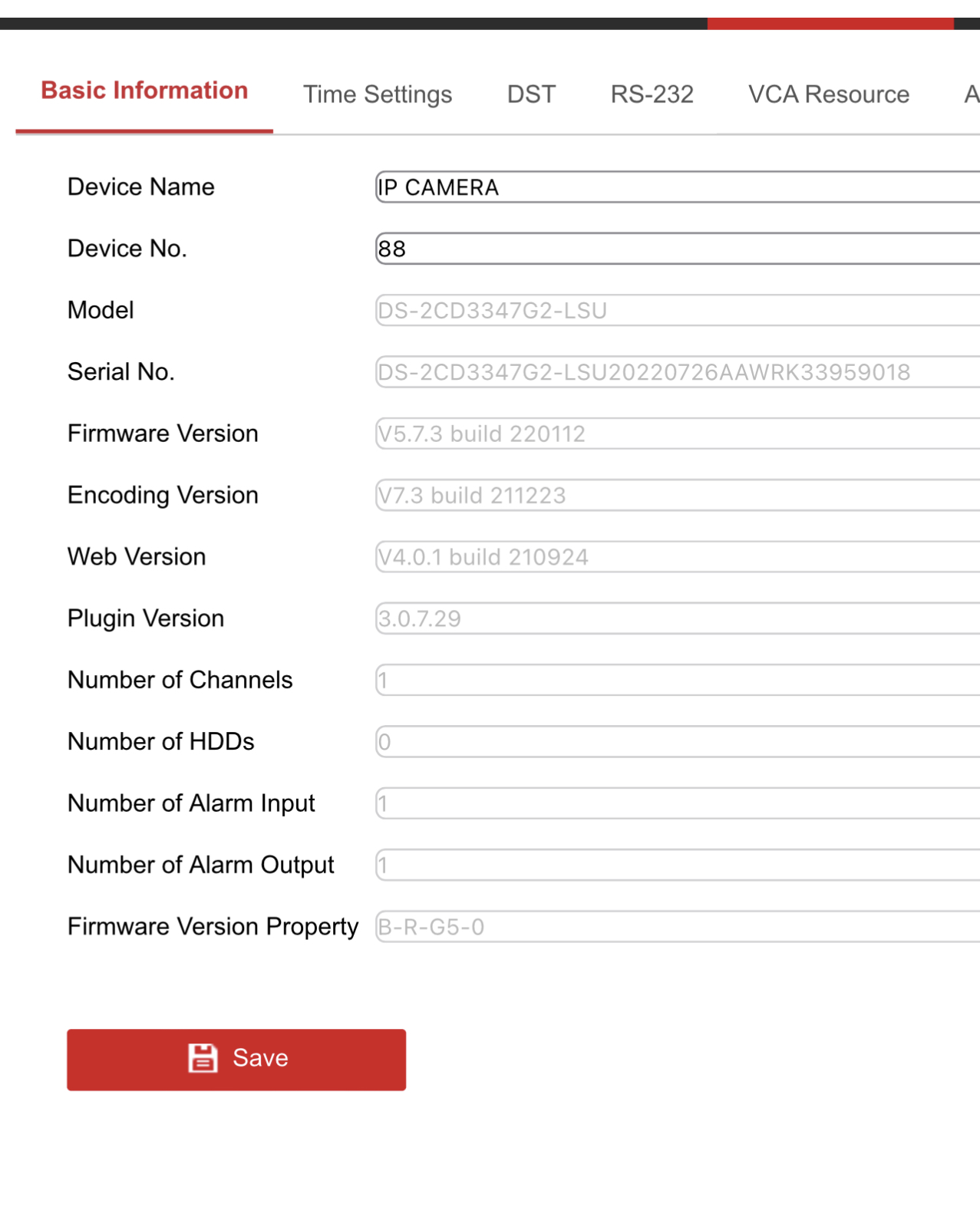This screenshot has height=1220, width=980.
Task: Click the Device Name field with IP CAMERA
Action: [x=675, y=187]
